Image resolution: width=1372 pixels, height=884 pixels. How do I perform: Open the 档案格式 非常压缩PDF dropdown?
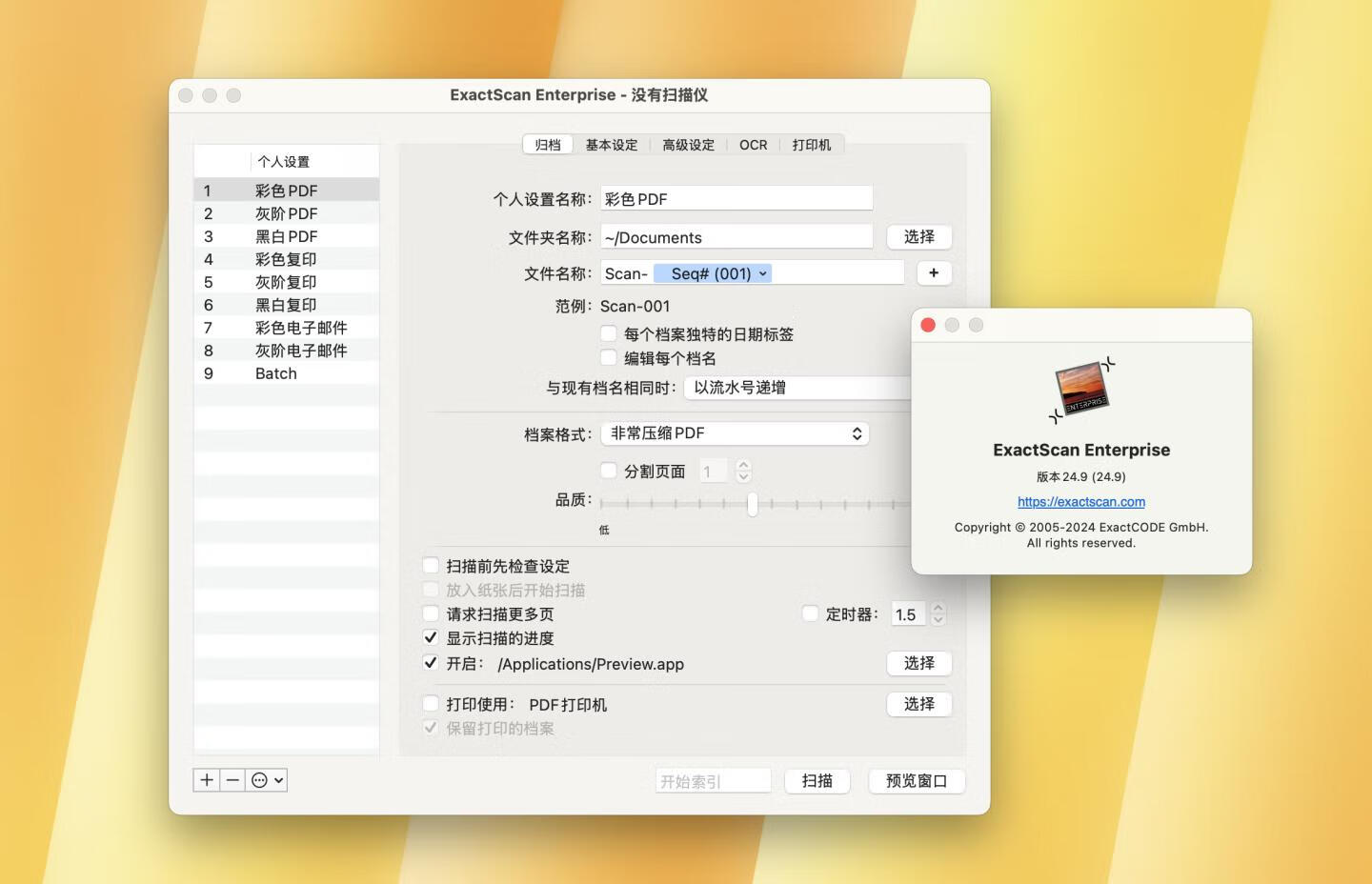click(x=735, y=433)
